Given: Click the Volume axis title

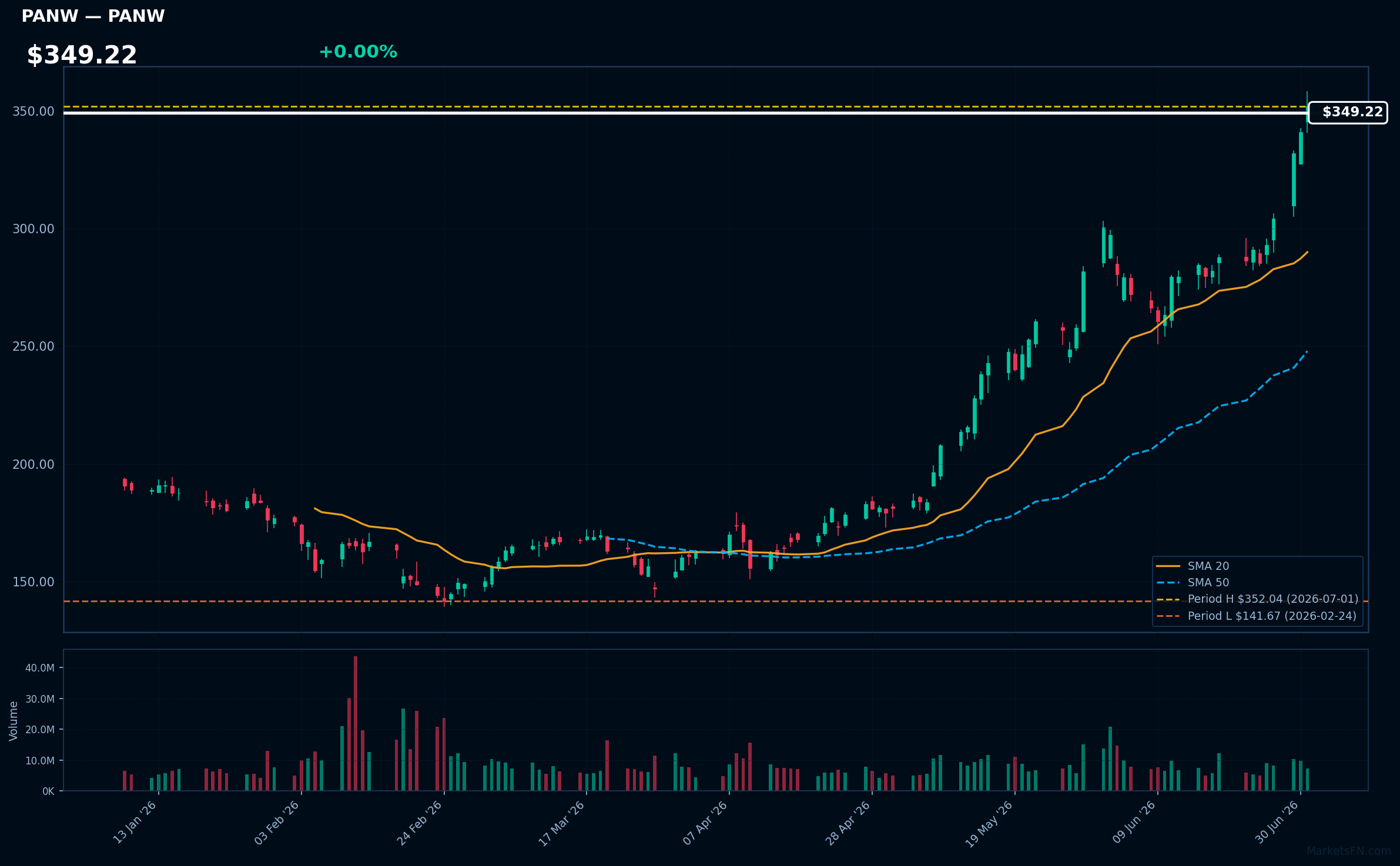Looking at the screenshot, I should 14,721.
